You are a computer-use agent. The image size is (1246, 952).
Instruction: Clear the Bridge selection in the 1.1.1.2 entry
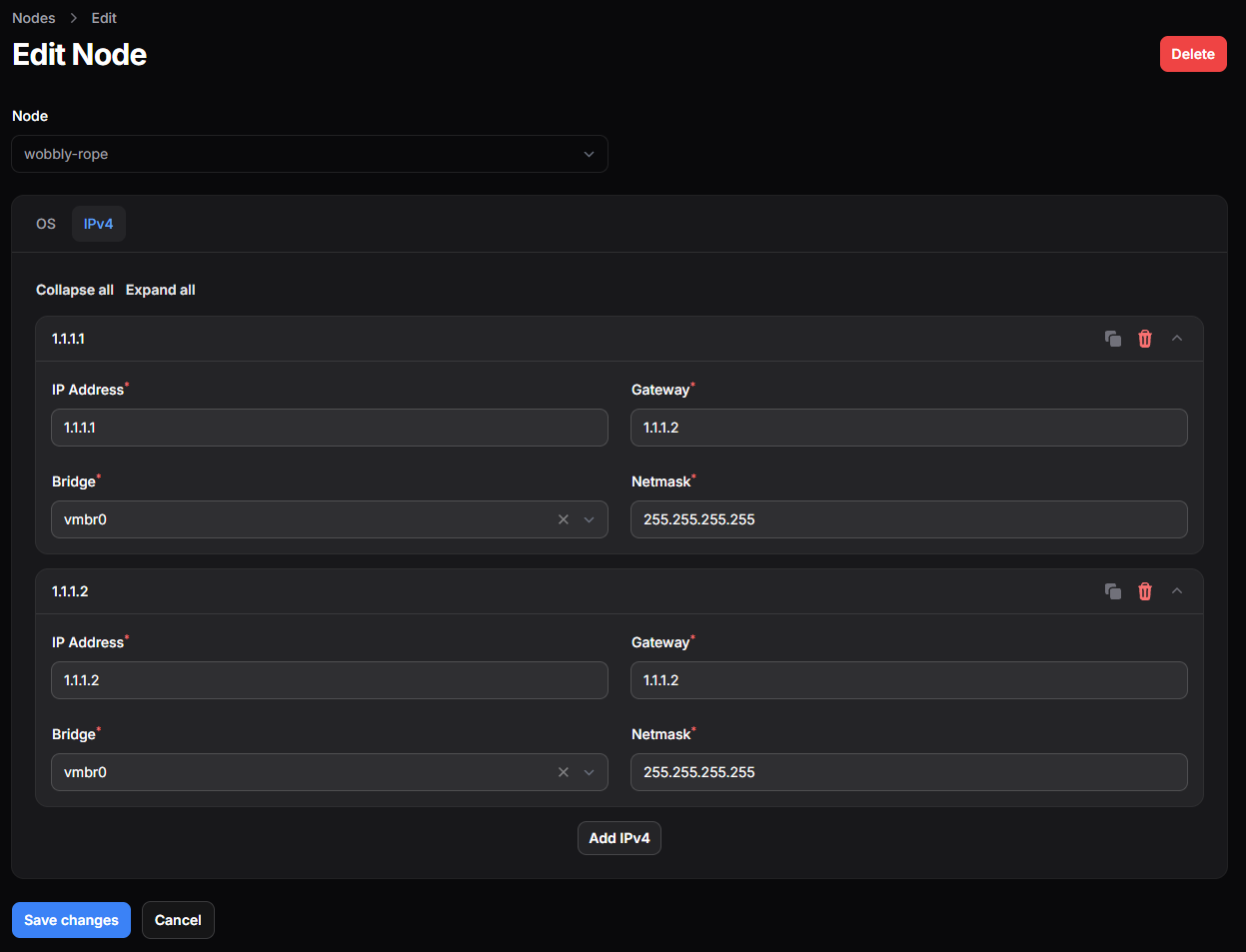click(x=564, y=772)
